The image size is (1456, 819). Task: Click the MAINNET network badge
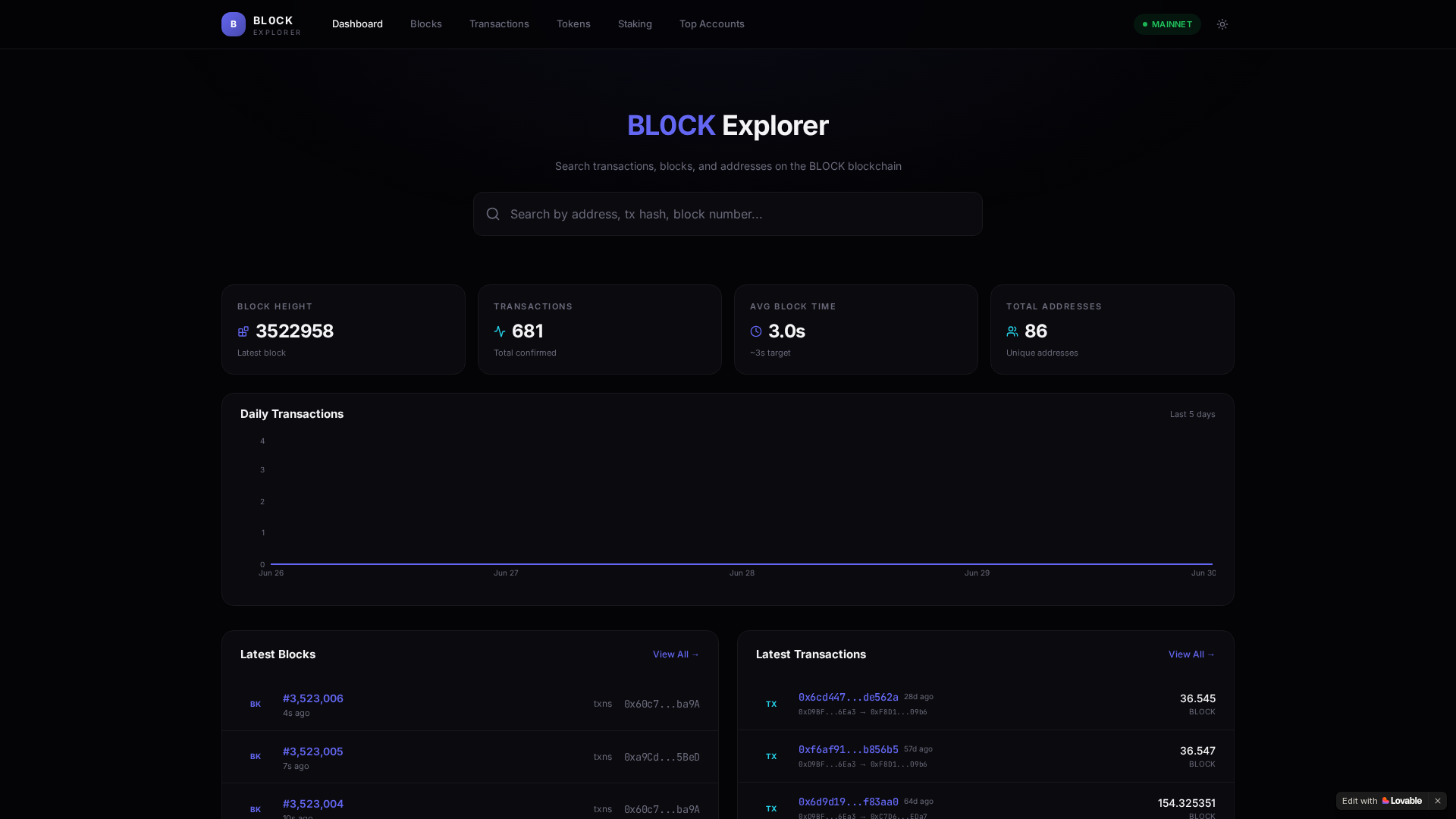(x=1167, y=24)
